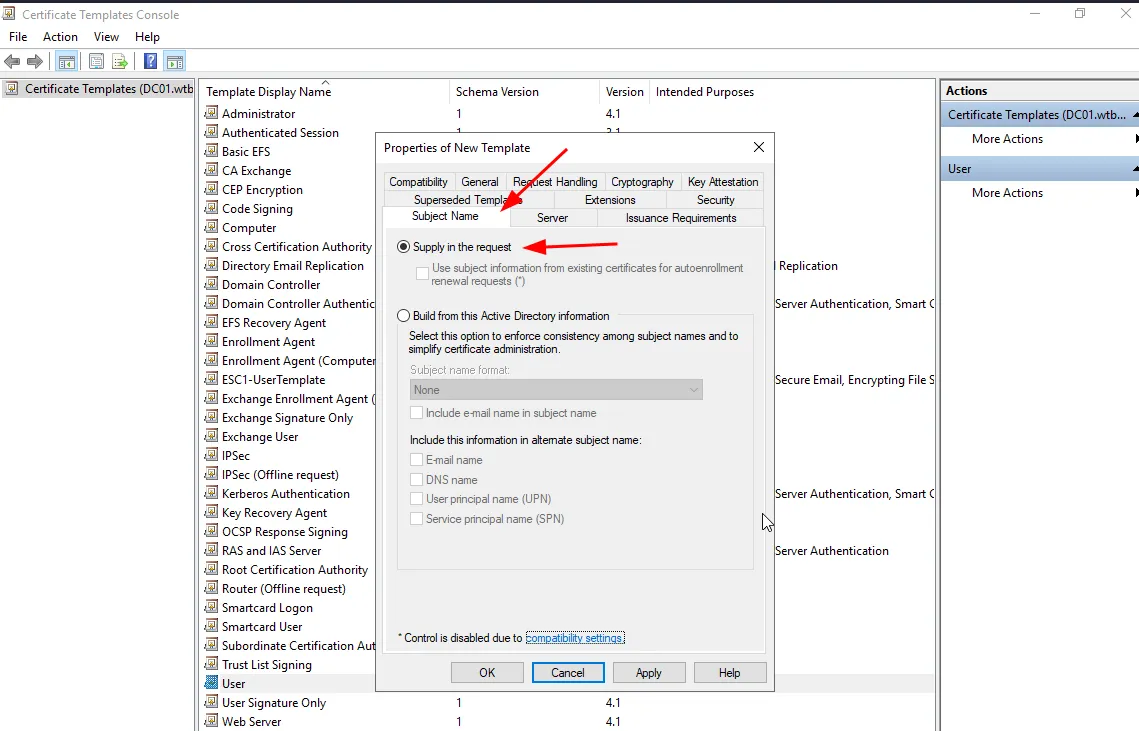
Task: Open the Action menu
Action: [60, 37]
